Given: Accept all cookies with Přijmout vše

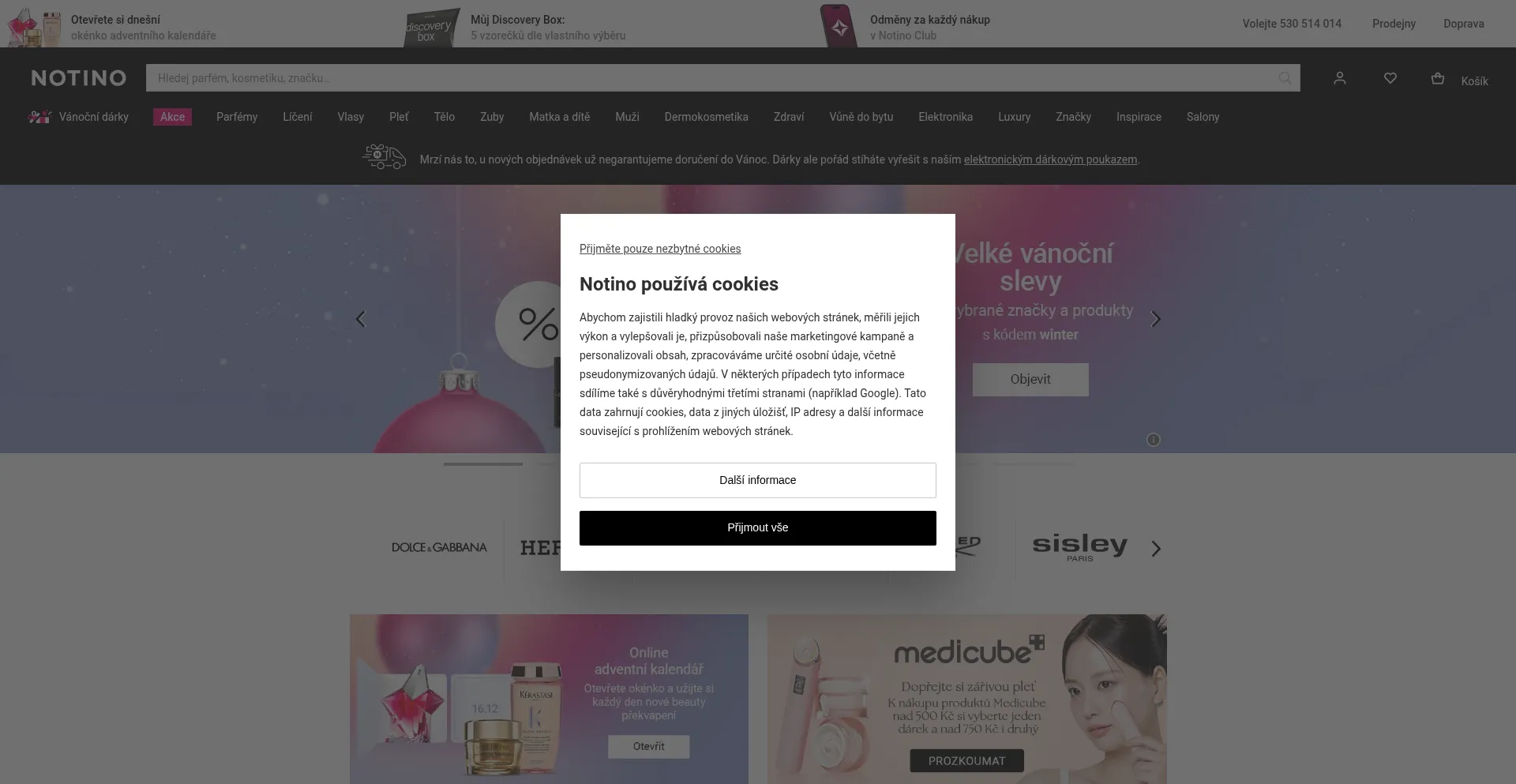Looking at the screenshot, I should point(757,528).
